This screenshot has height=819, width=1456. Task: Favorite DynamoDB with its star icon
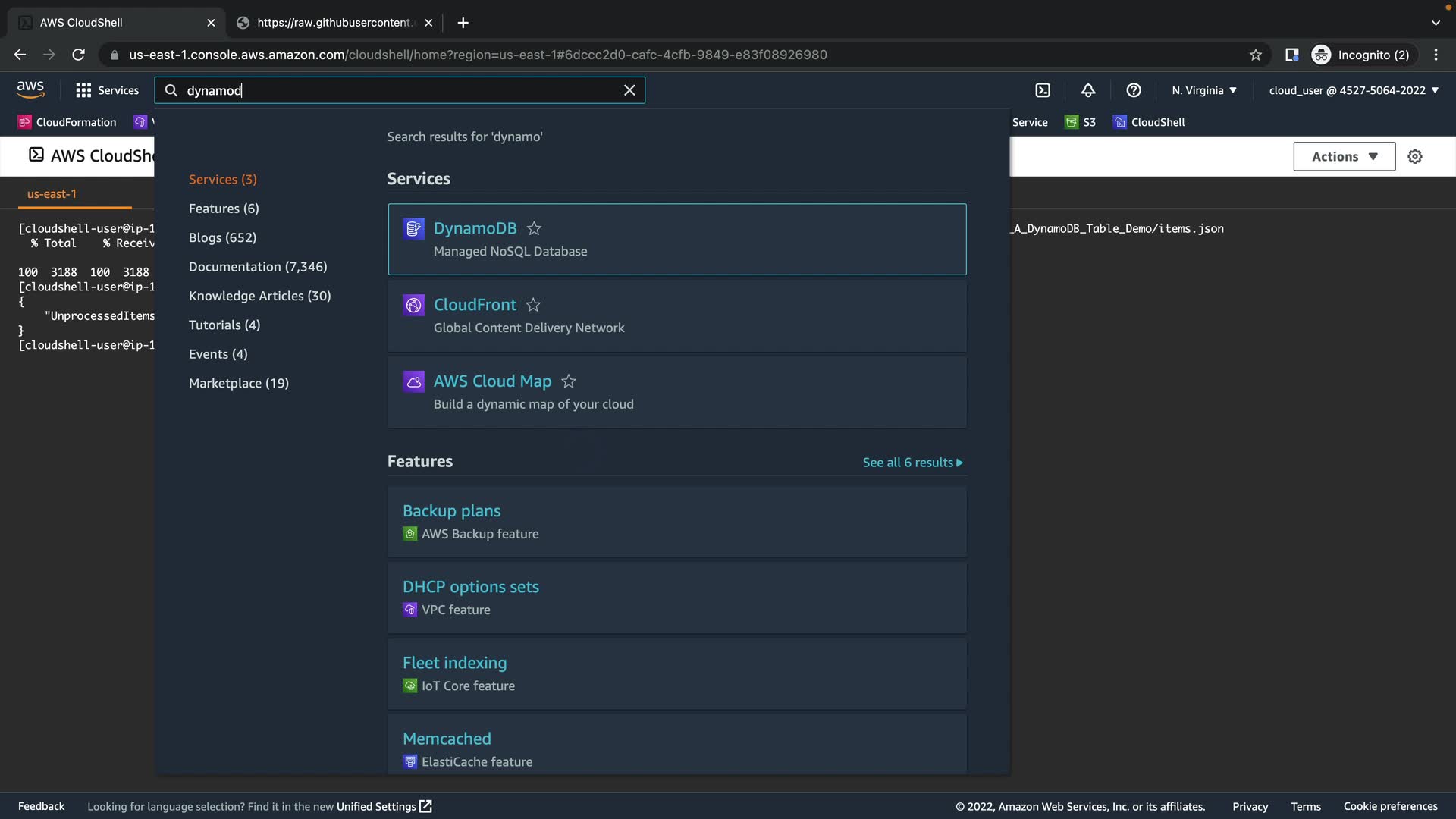click(534, 228)
